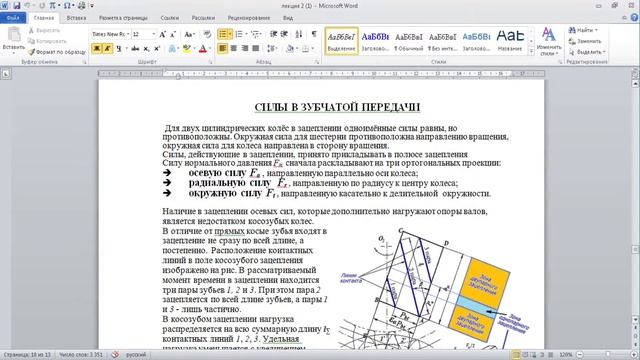Image resolution: width=640 pixels, height=360 pixels.
Task: Apply red font color
Action: click(x=203, y=49)
